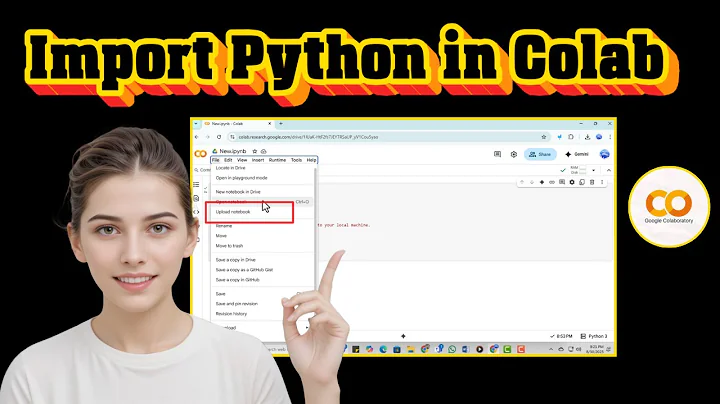Select Save a copy in GitHub
Image resolution: width=720 pixels, height=404 pixels.
pyautogui.click(x=238, y=280)
